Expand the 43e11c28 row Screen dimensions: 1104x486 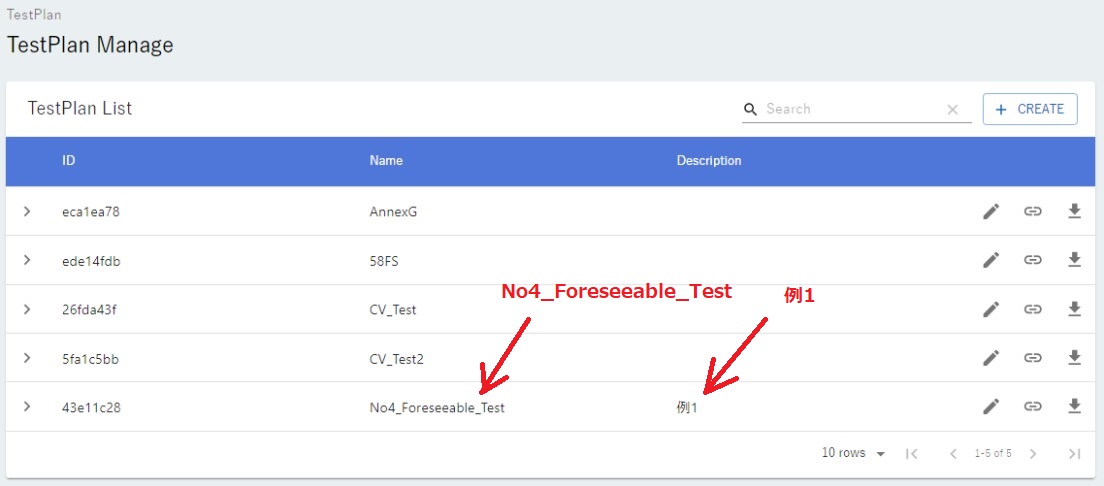click(27, 406)
